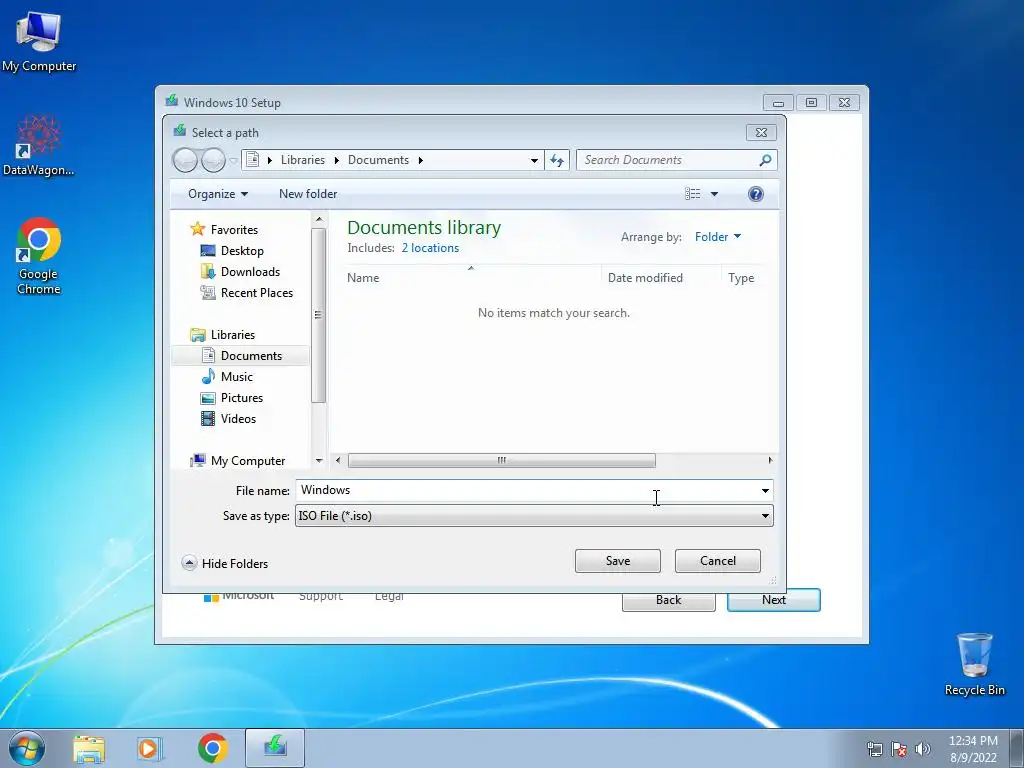The image size is (1024, 768).
Task: Open the DataWagon desktop shortcut
Action: click(x=38, y=145)
